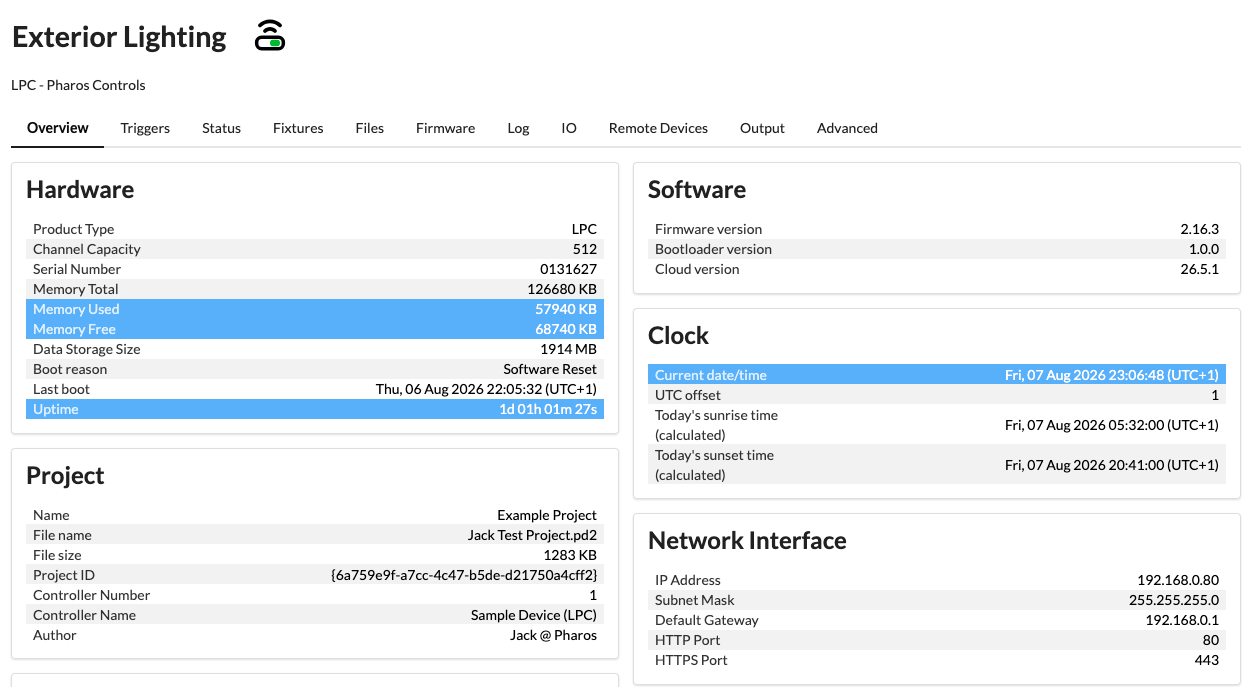Click the Exterior Lighting title
The height and width of the screenshot is (687, 1251).
coord(119,37)
